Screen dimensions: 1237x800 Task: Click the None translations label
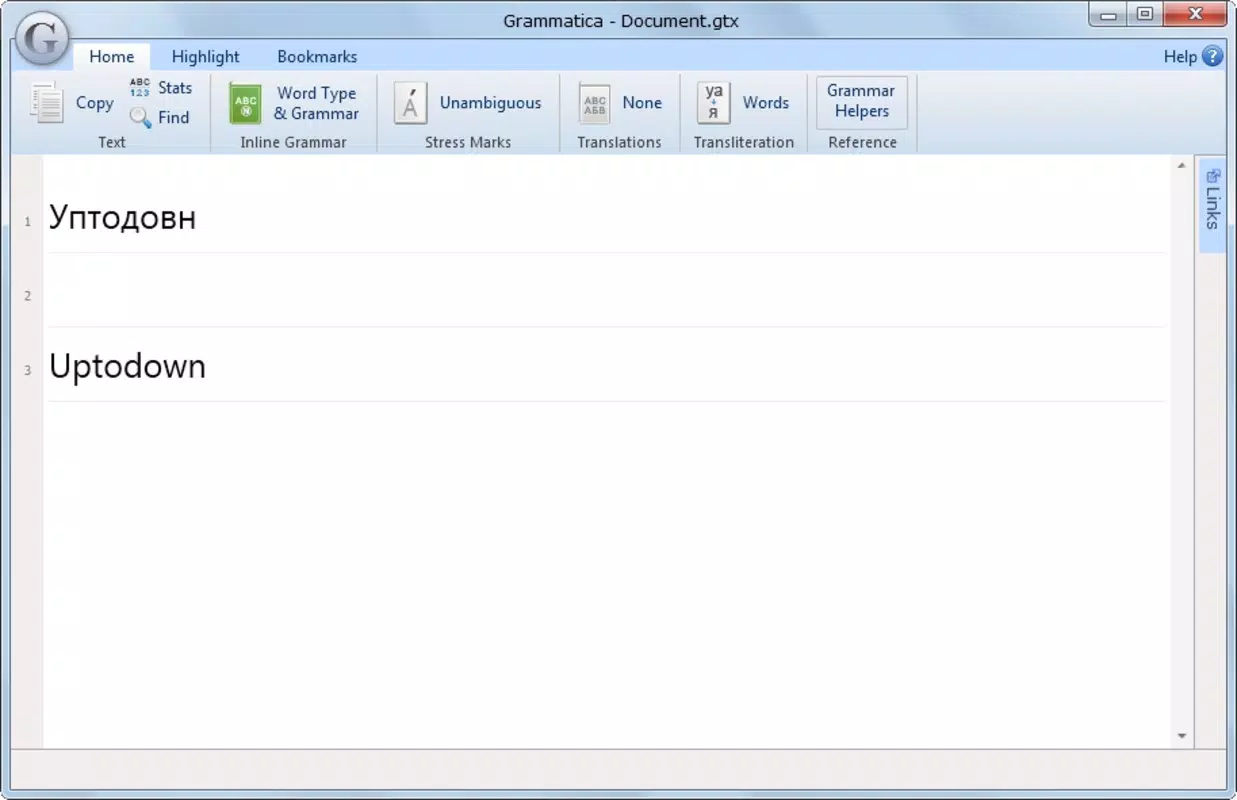[x=642, y=102]
